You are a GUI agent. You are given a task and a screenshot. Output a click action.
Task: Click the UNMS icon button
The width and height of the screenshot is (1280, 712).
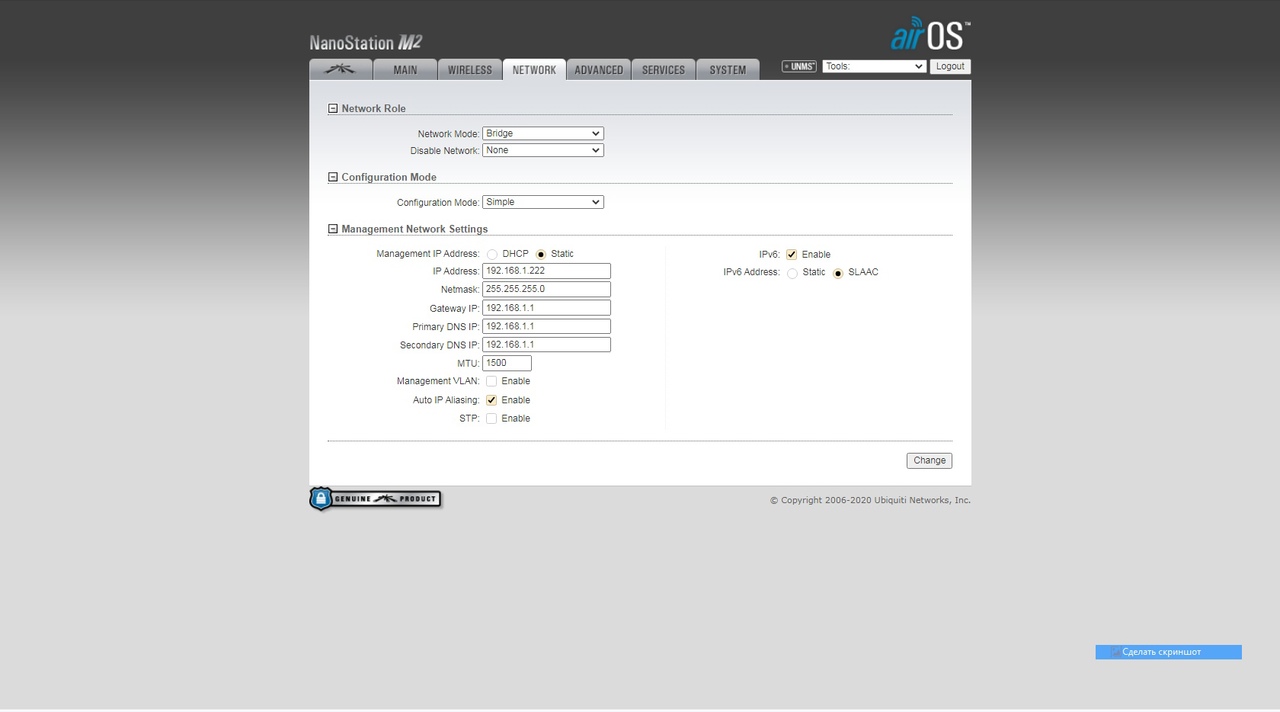(x=799, y=67)
